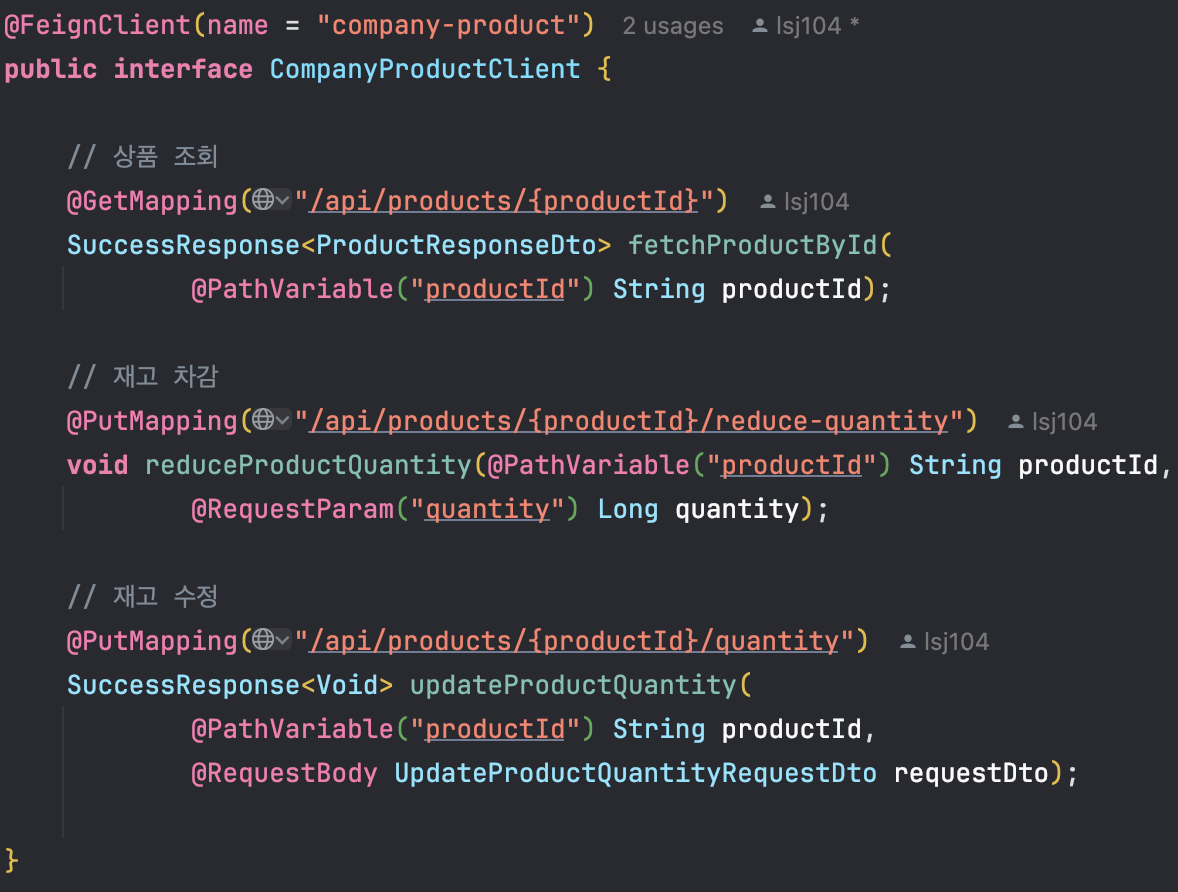Click the globe icon beside the GetMapping URL

[x=262, y=201]
